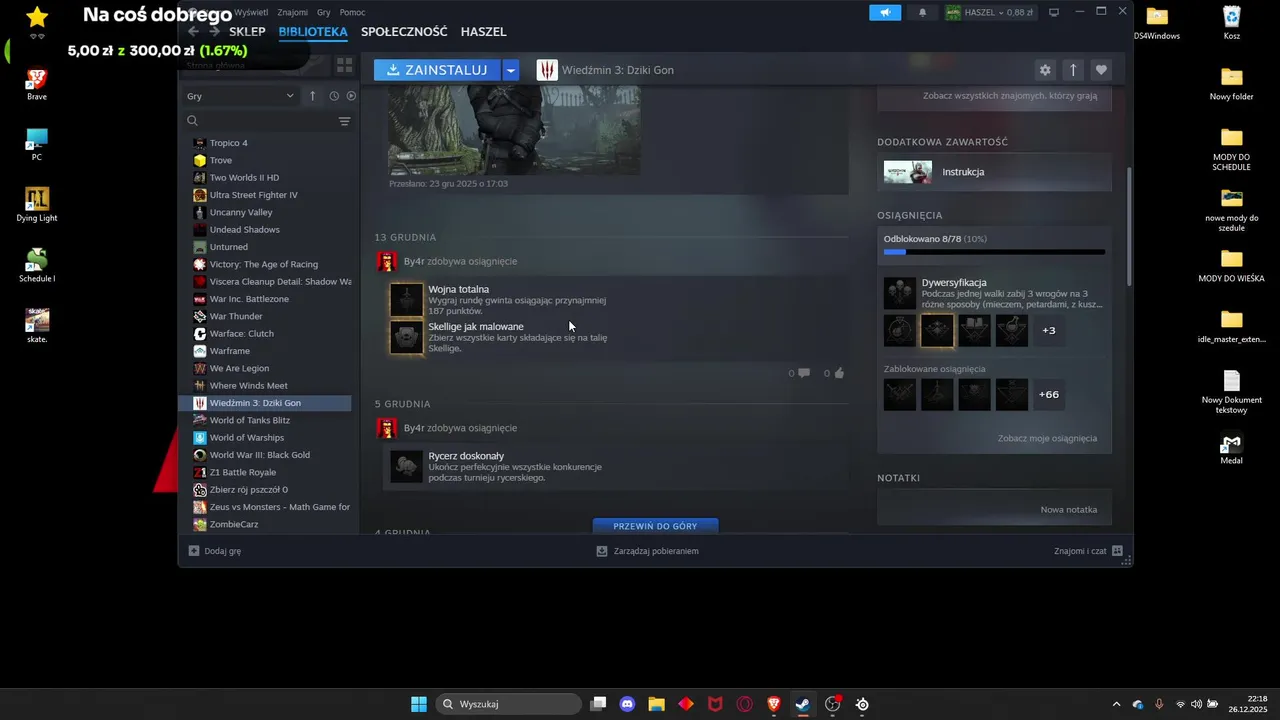Open the Gry menu in the menu bar
The image size is (1280, 720).
[x=323, y=12]
